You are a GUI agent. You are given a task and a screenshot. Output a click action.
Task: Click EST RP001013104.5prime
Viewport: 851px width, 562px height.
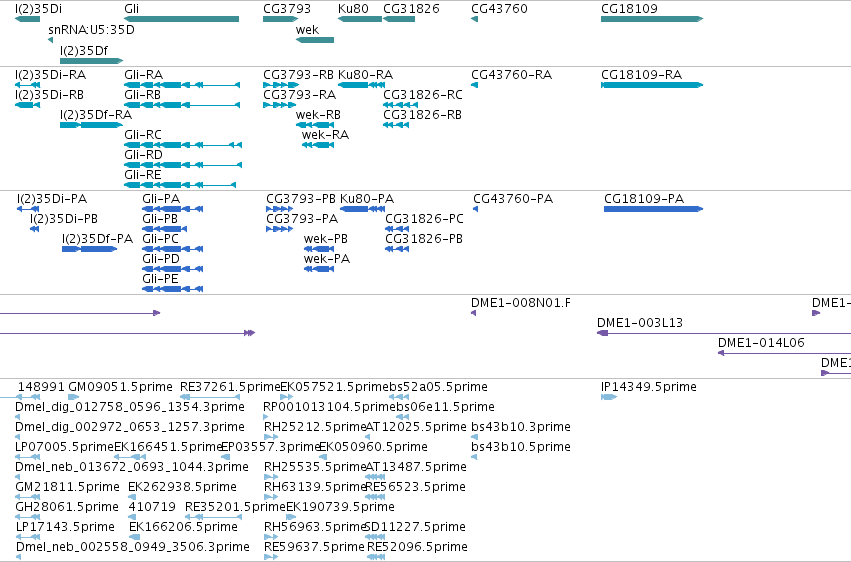[x=265, y=418]
